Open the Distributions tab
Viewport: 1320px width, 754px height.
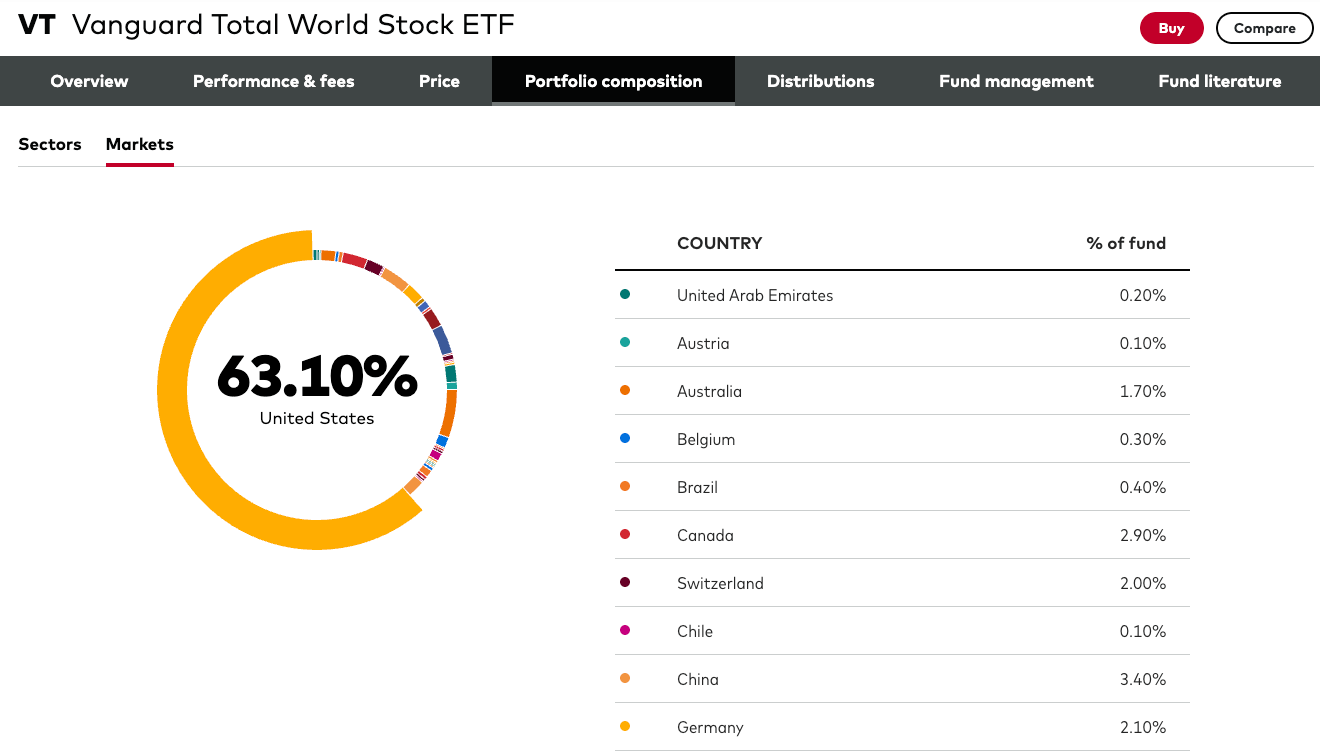point(820,81)
